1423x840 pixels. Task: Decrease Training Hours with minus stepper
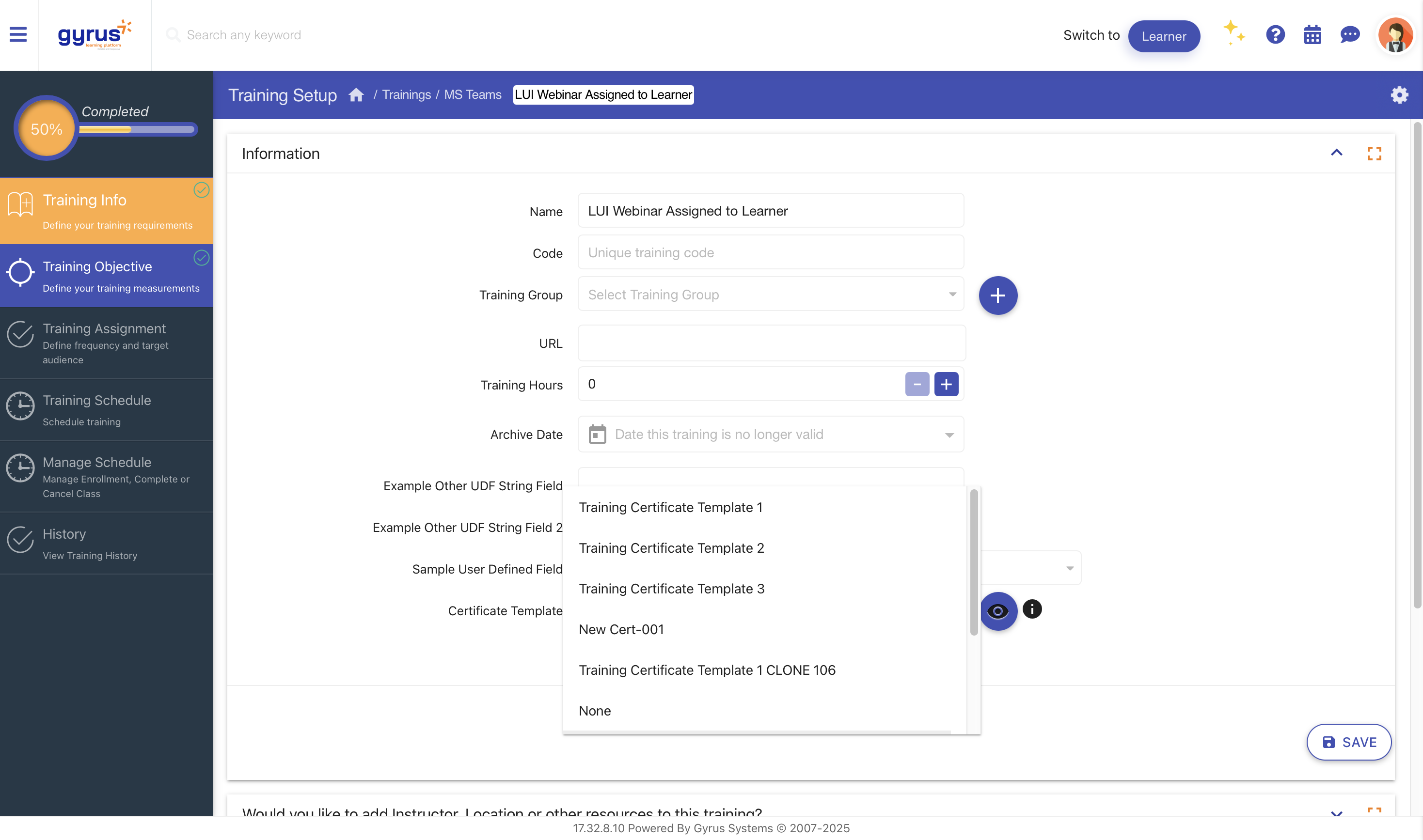pos(917,384)
